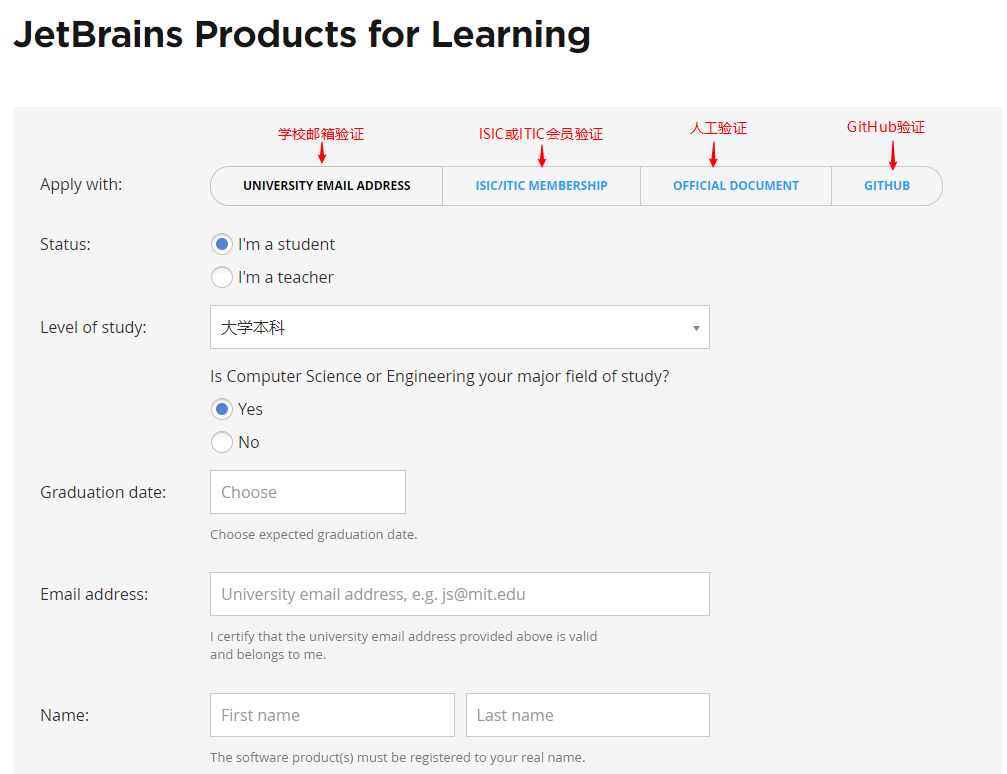Select the I'm a teacher radio

pyautogui.click(x=222, y=278)
